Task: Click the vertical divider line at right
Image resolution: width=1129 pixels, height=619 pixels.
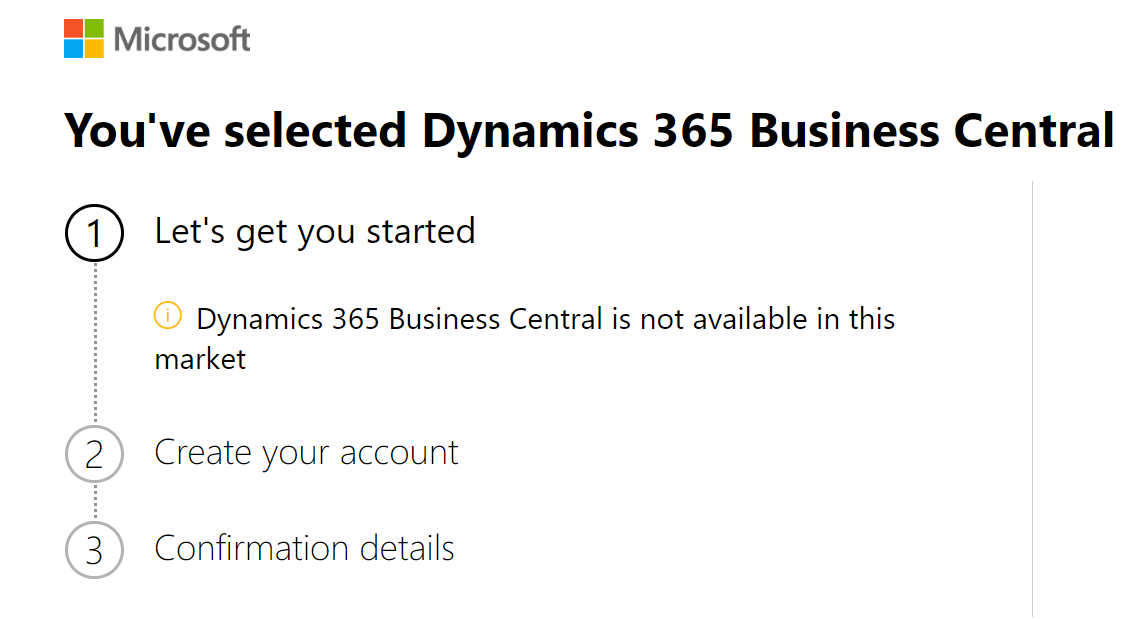Action: [1033, 399]
